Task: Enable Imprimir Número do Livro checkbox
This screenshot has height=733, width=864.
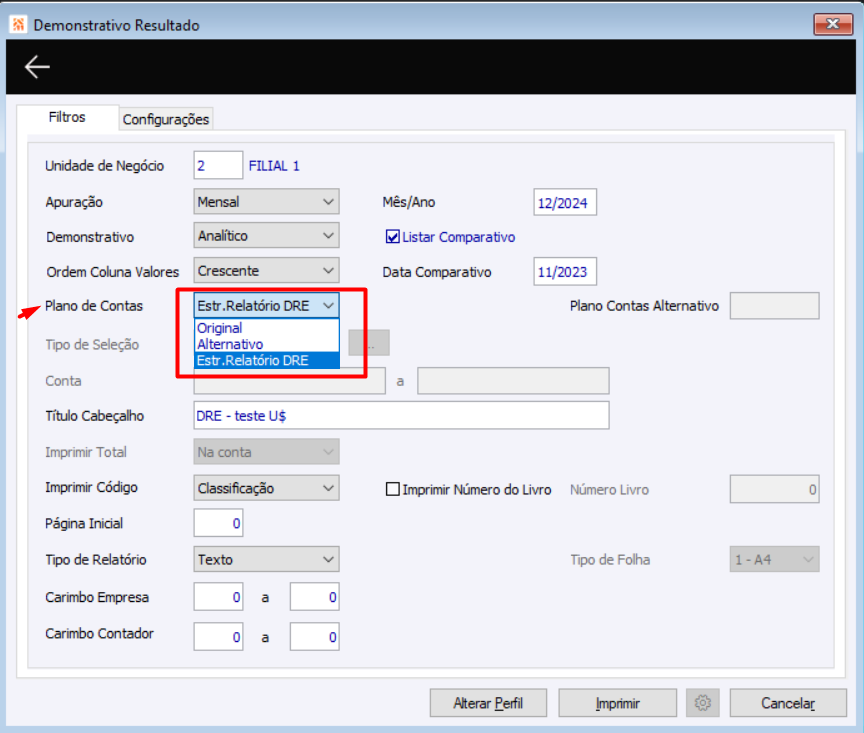Action: [392, 489]
